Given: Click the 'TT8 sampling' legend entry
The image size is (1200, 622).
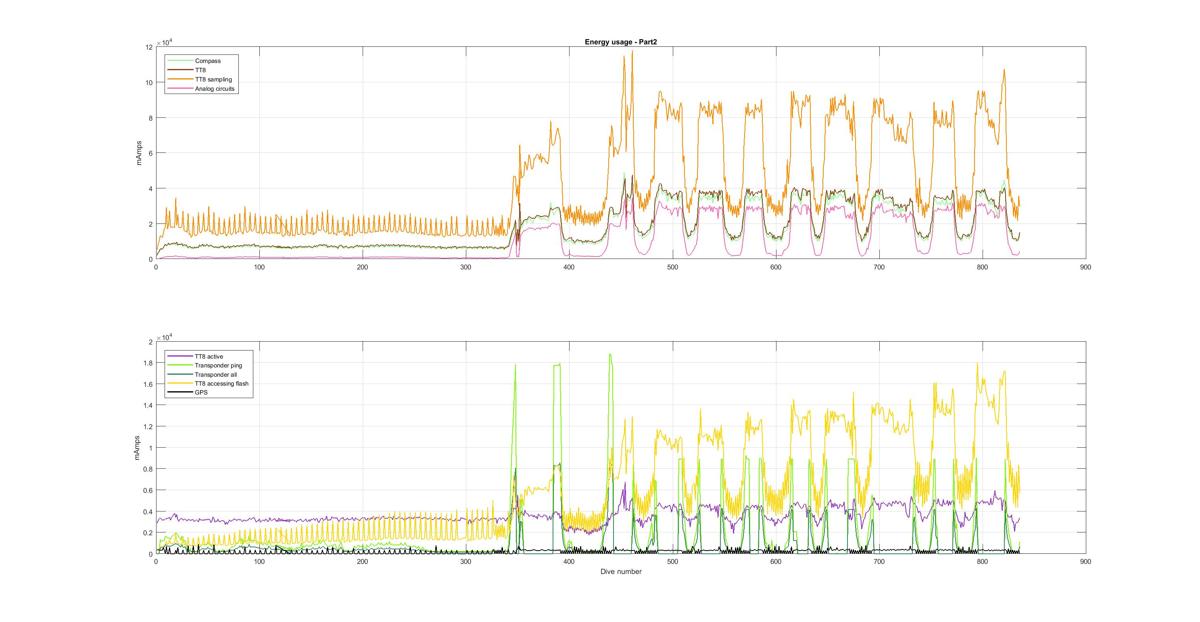Looking at the screenshot, I should pos(200,79).
